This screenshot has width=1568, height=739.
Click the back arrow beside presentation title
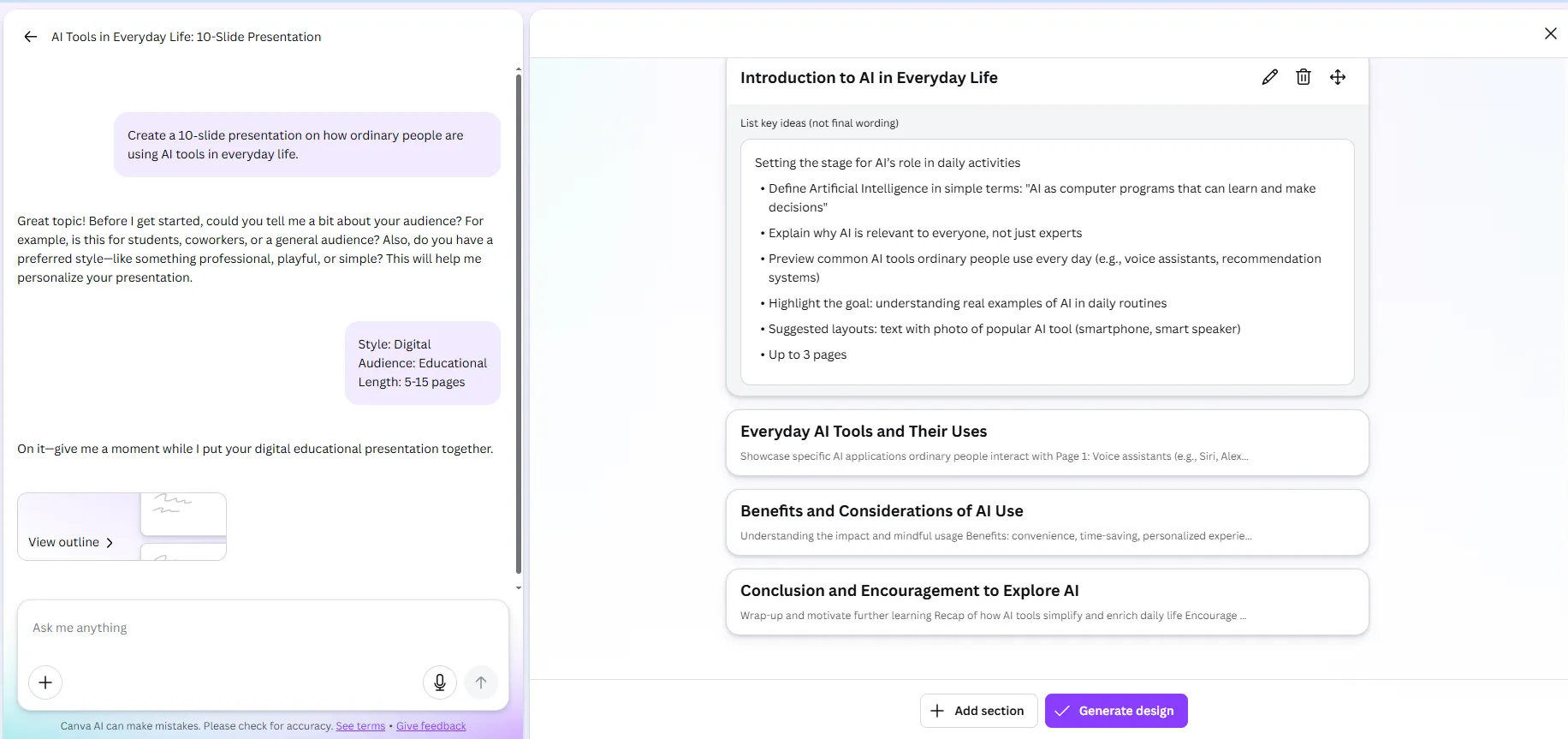tap(31, 37)
